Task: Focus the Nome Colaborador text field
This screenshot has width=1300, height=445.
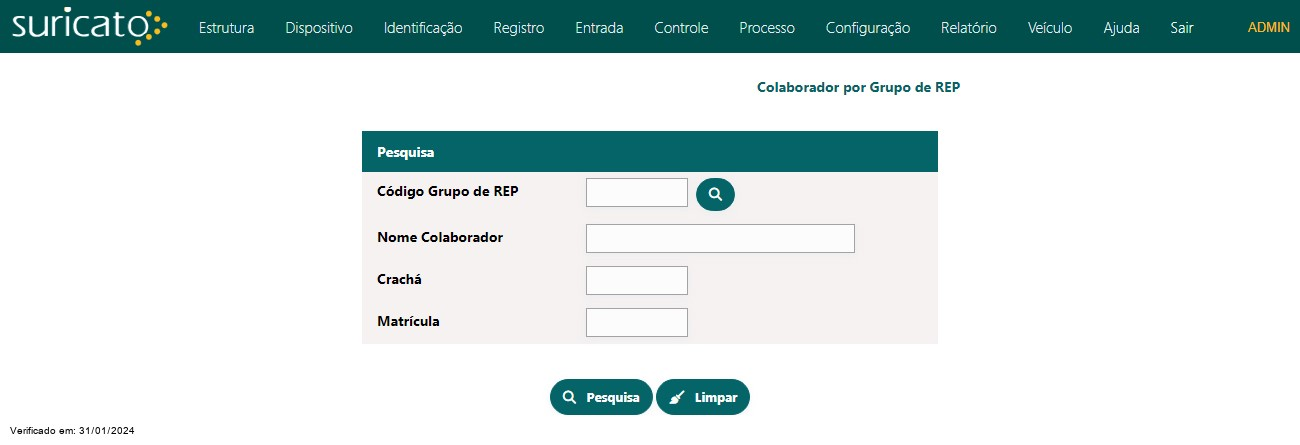Action: click(720, 238)
